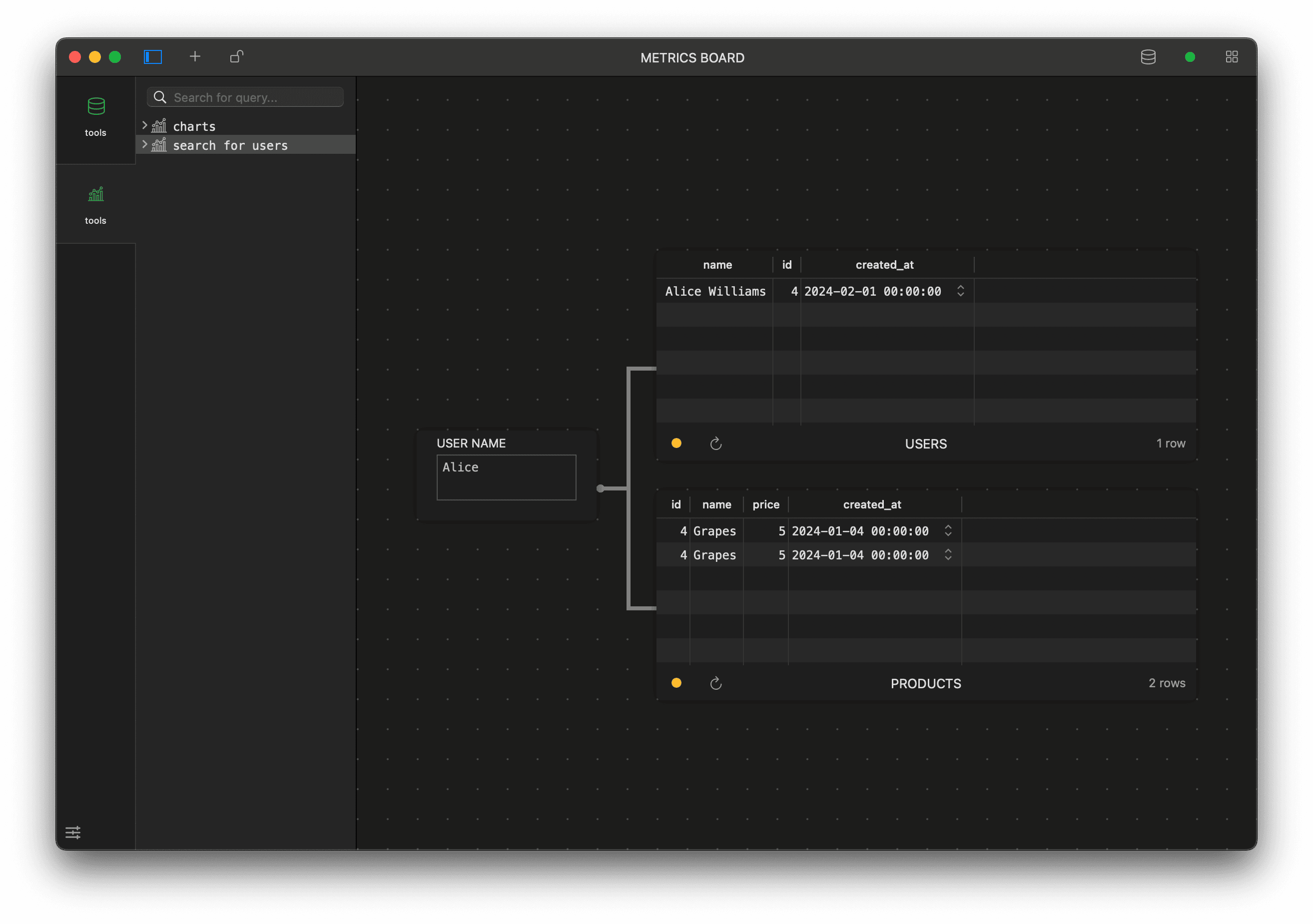
Task: Click the magnifier icon in search box
Action: point(160,97)
